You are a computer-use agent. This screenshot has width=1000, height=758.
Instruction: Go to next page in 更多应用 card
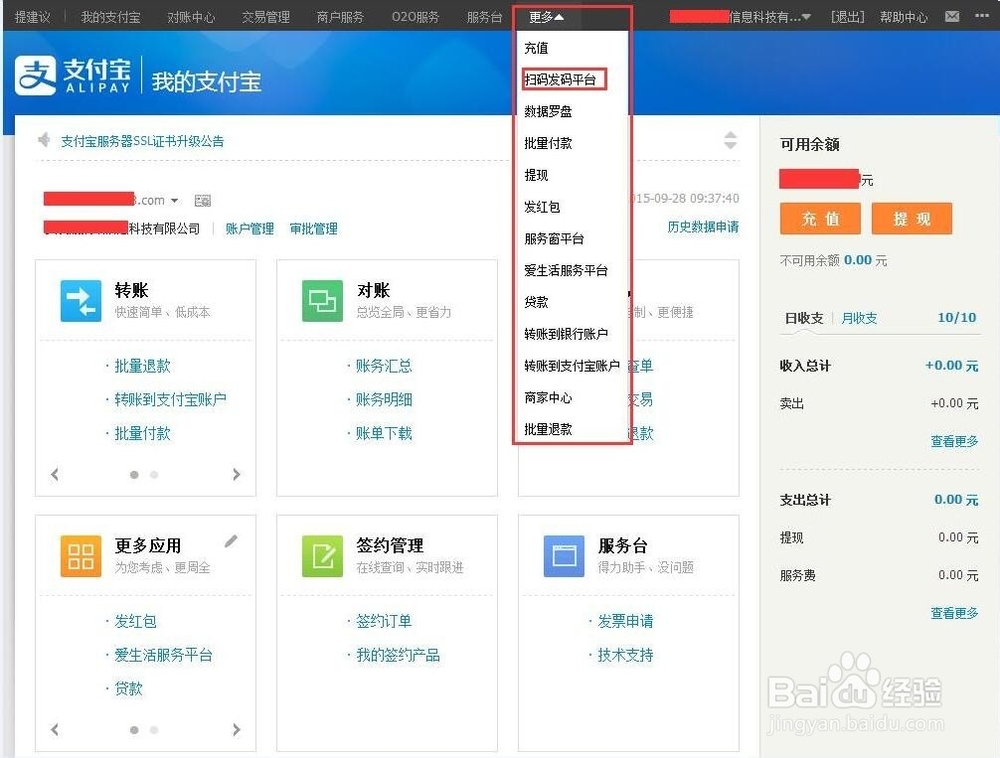coord(237,729)
